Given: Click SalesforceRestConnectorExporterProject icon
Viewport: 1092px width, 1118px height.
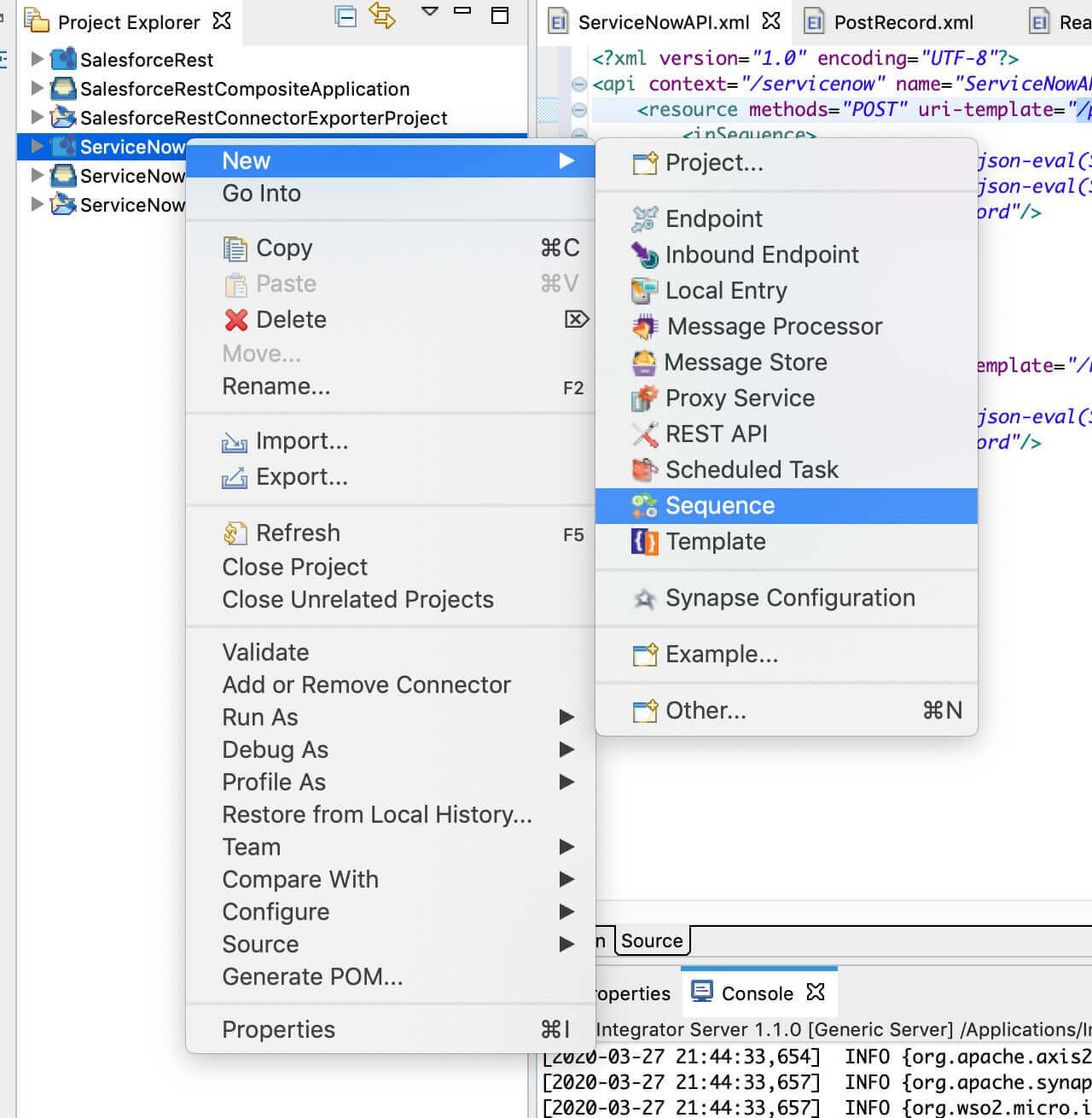Looking at the screenshot, I should (63, 118).
